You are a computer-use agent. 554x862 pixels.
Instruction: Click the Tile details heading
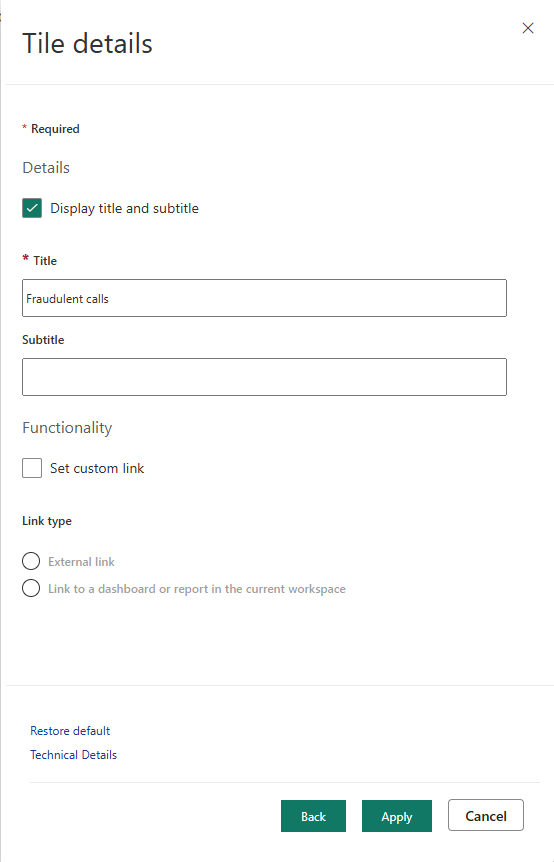[x=87, y=43]
